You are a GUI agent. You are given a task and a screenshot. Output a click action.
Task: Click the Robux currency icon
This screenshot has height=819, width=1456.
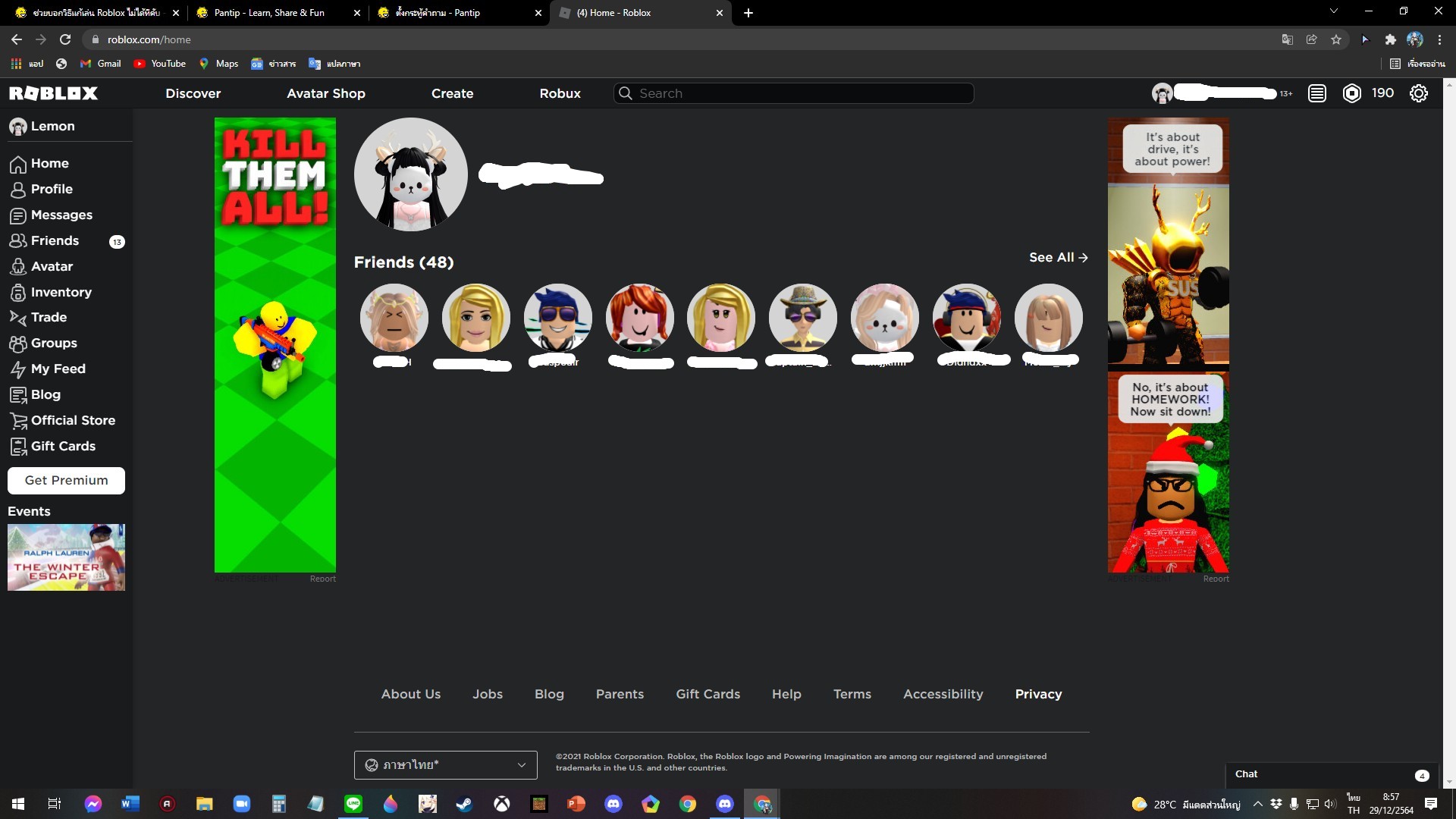tap(1352, 93)
